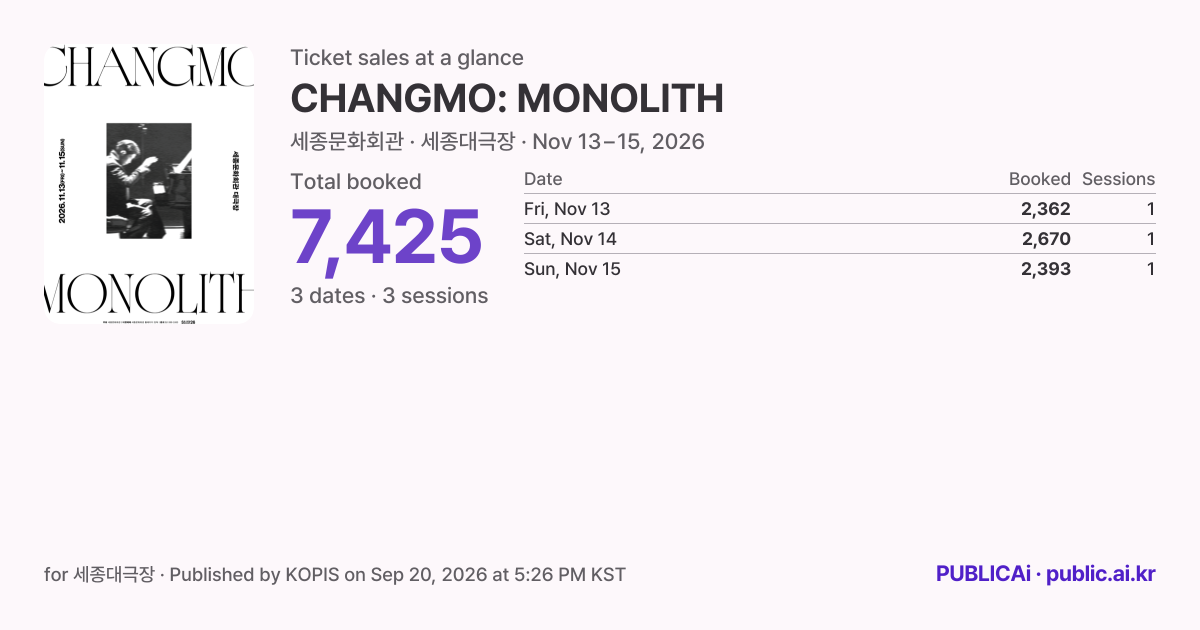1200x630 pixels.
Task: Click the 3 dates · 3 sessions summary
Action: coord(389,296)
